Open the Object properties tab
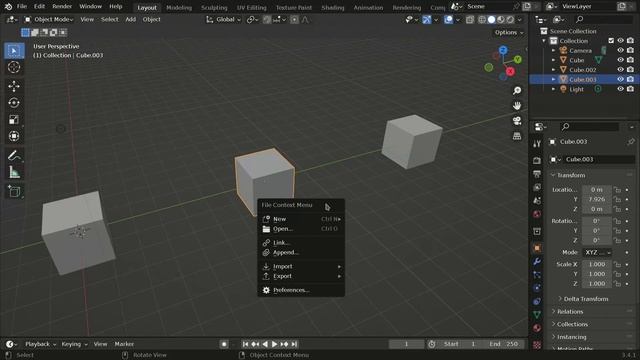Screen dimensions: 640x360 (537, 248)
